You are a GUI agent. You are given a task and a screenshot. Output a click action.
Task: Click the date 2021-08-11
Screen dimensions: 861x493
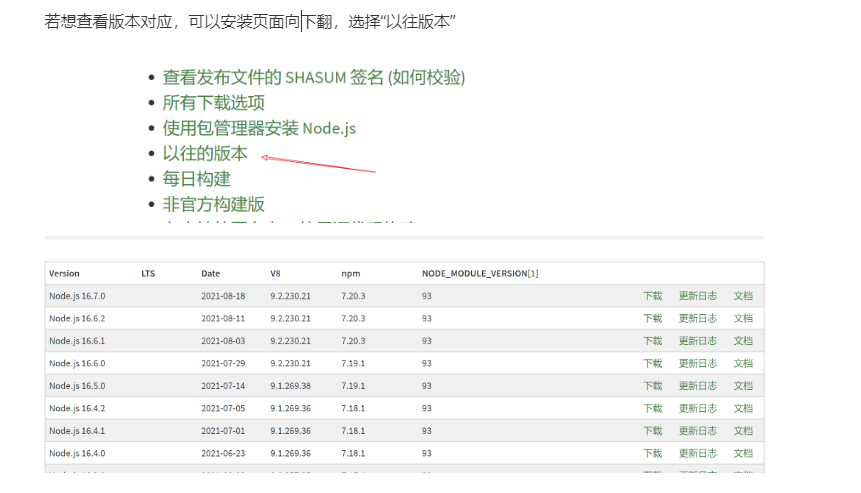click(223, 318)
